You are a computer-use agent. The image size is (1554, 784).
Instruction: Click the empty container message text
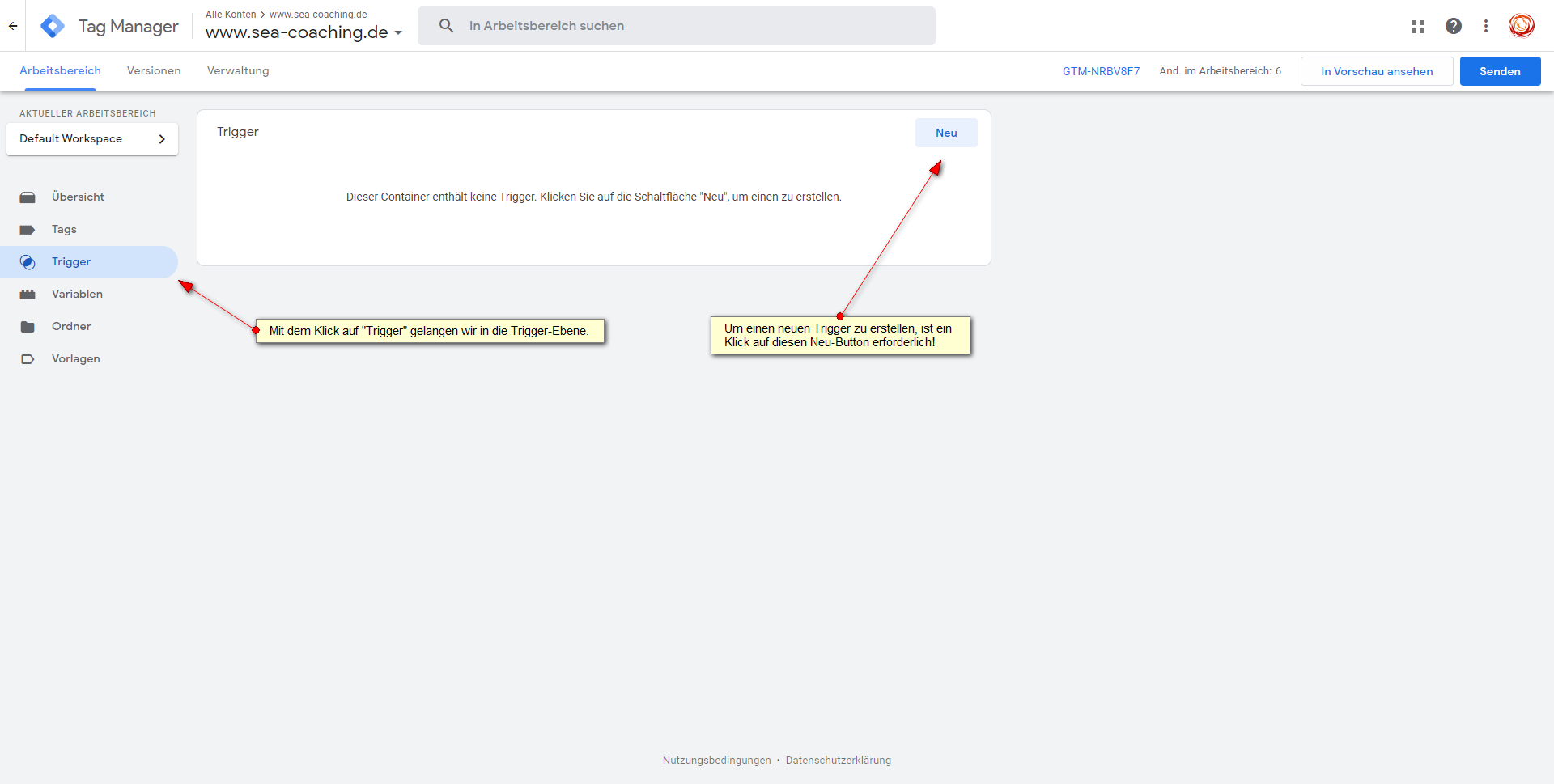pyautogui.click(x=594, y=197)
